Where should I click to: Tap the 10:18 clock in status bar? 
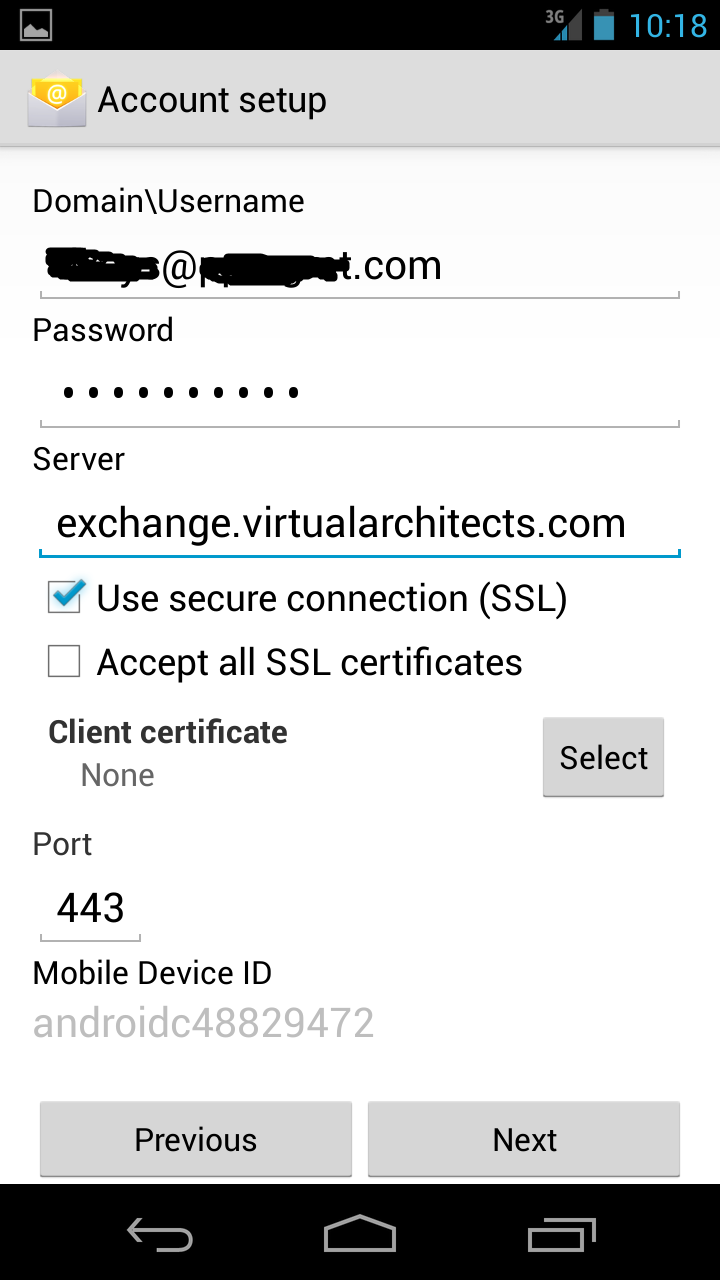tap(667, 25)
